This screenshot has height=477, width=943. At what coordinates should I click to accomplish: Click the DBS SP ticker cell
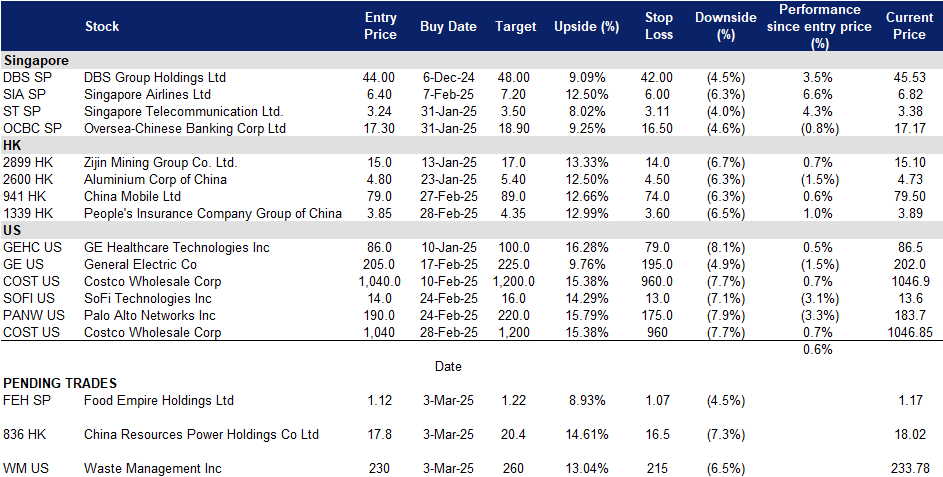(x=27, y=77)
